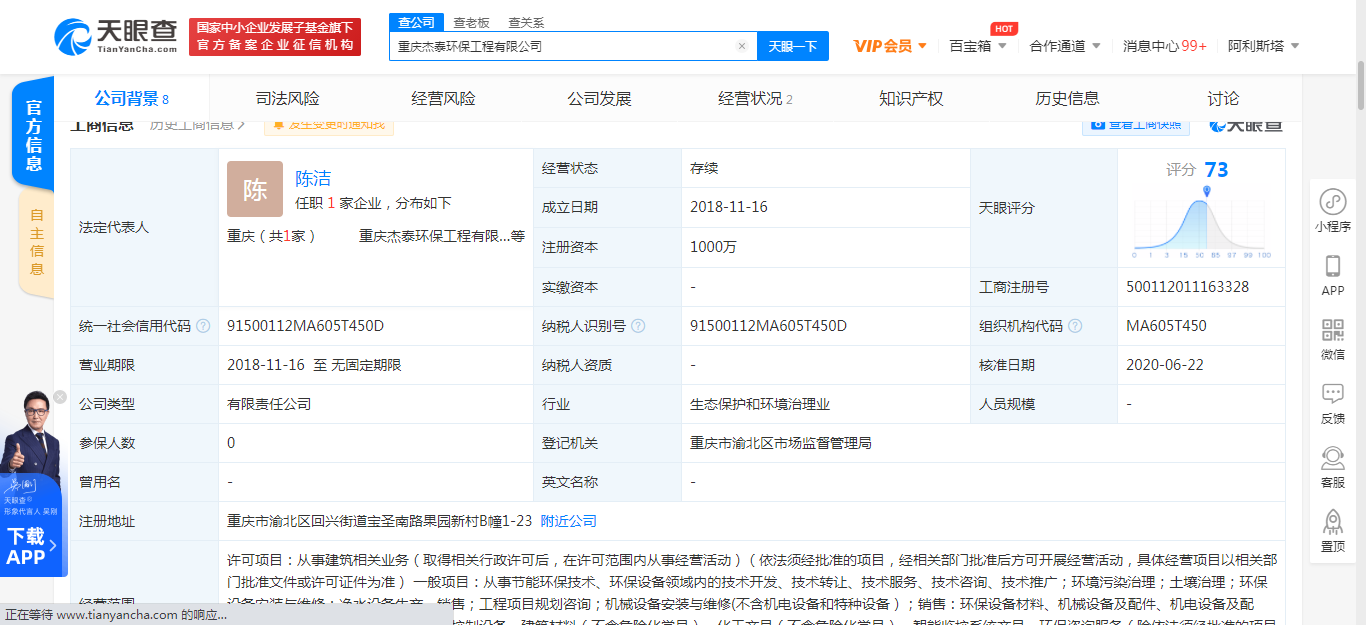Expand the VIP会员 dropdown
The width and height of the screenshot is (1366, 625).
tap(921, 46)
